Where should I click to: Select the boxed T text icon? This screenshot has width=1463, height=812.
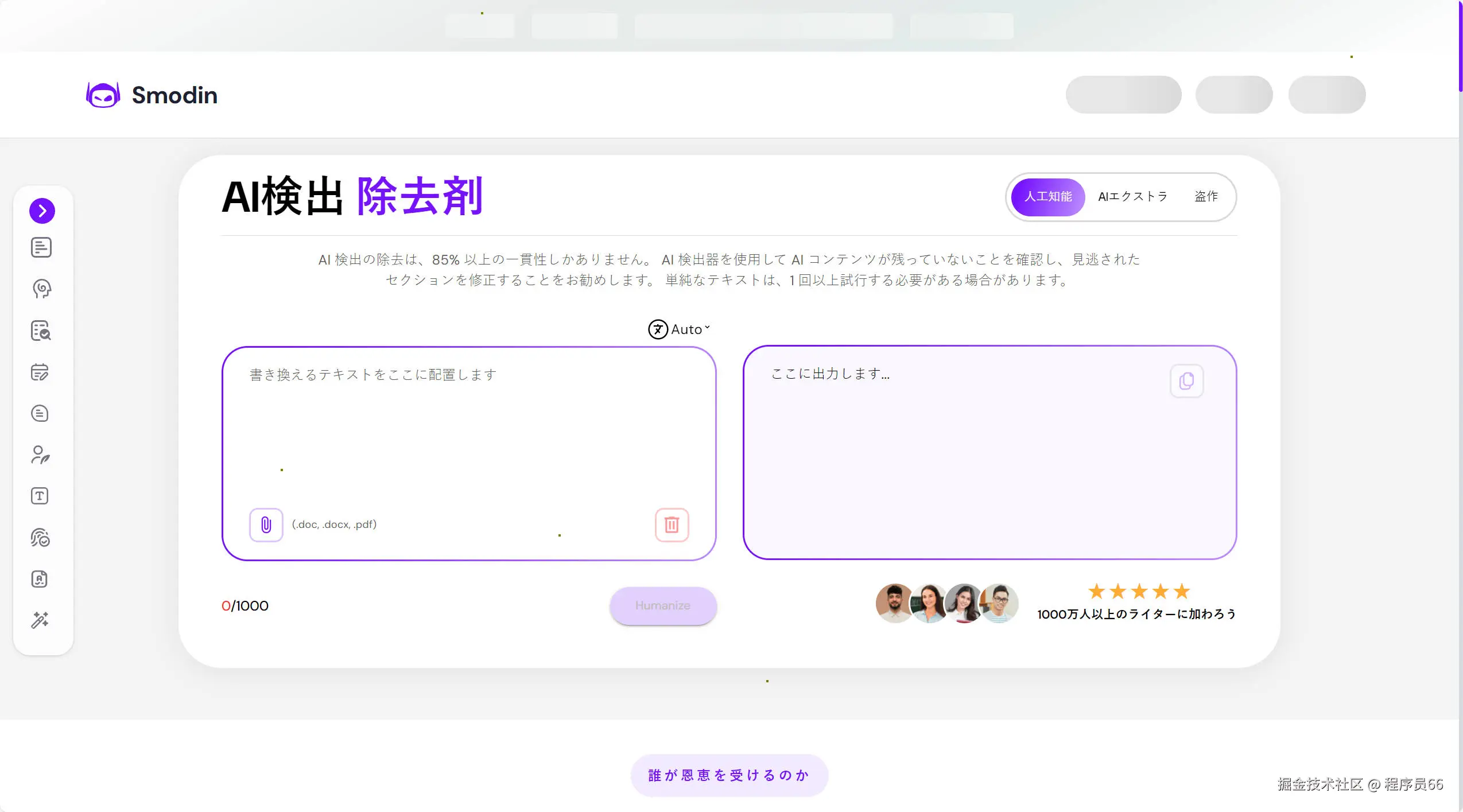40,496
